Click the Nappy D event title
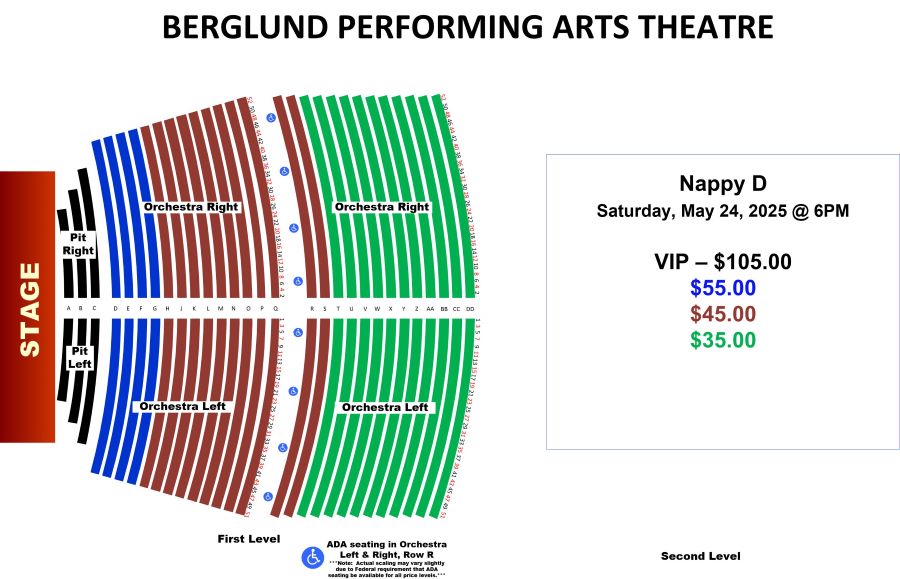900x579 pixels. point(722,184)
